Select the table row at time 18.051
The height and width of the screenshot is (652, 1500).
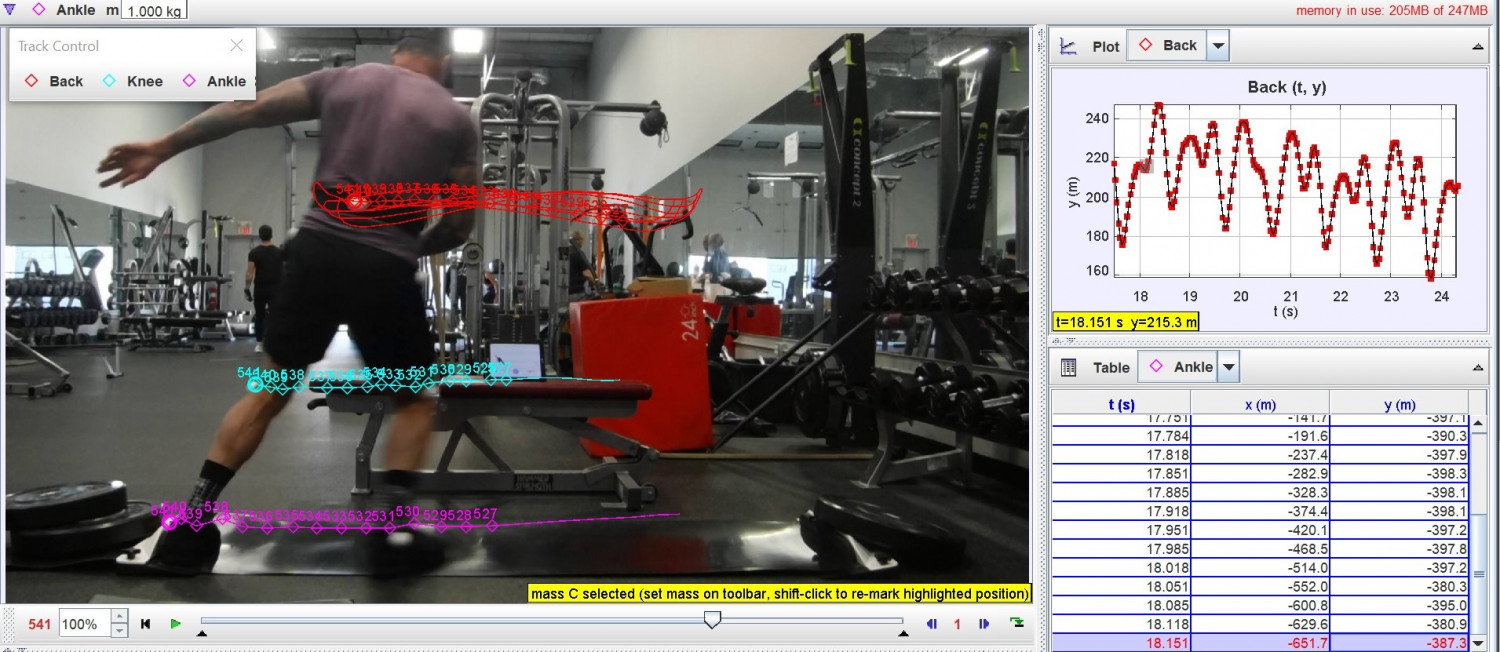pos(1260,586)
